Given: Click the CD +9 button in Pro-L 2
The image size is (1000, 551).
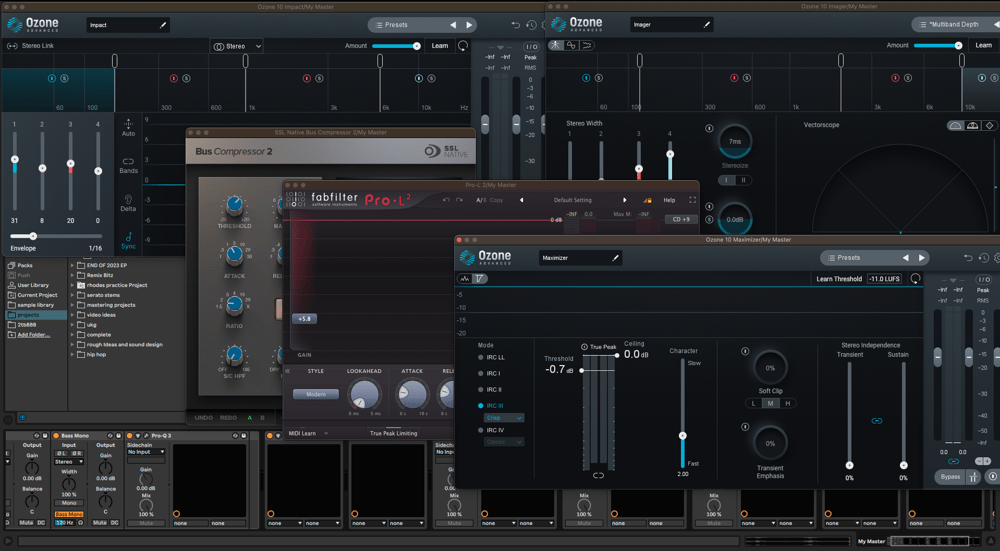Looking at the screenshot, I should (681, 219).
